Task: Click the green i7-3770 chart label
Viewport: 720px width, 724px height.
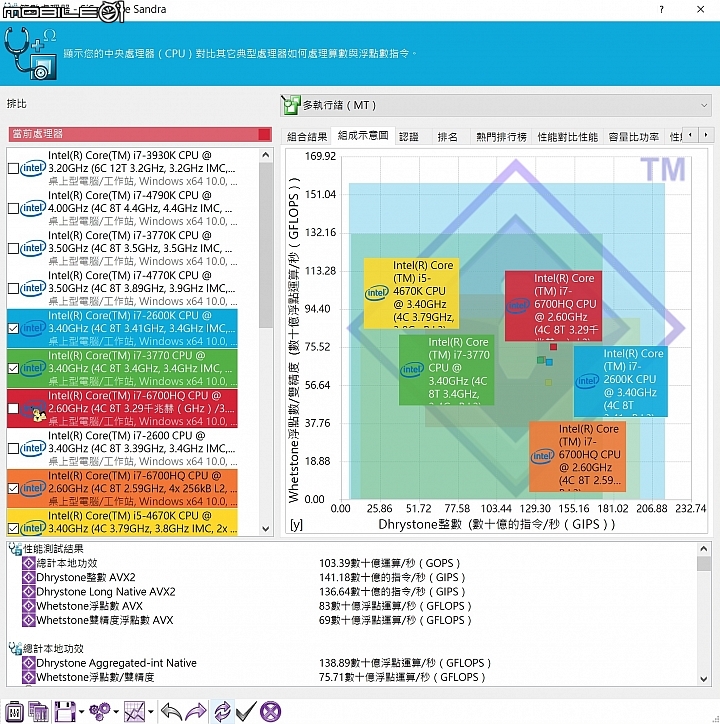Action: pos(446,370)
